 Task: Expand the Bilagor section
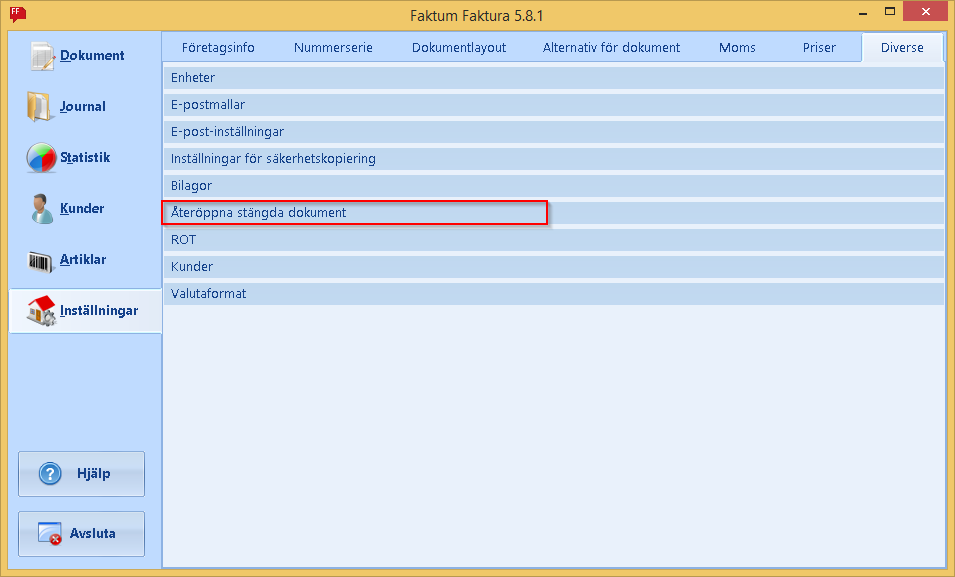click(x=554, y=186)
